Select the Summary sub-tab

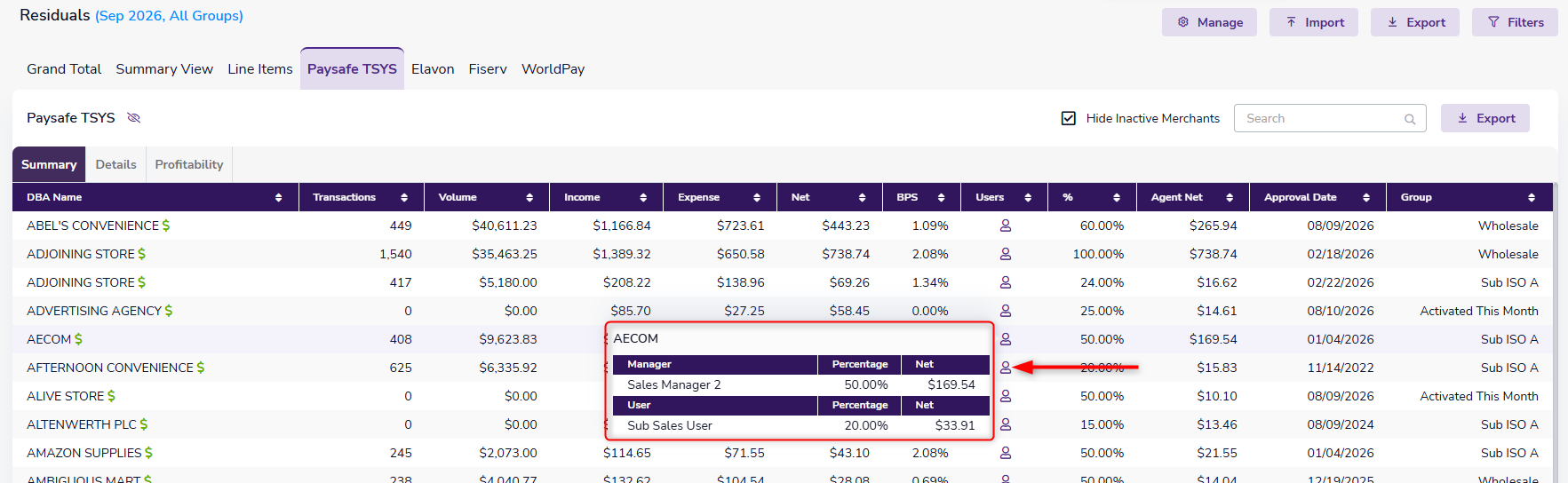49,164
